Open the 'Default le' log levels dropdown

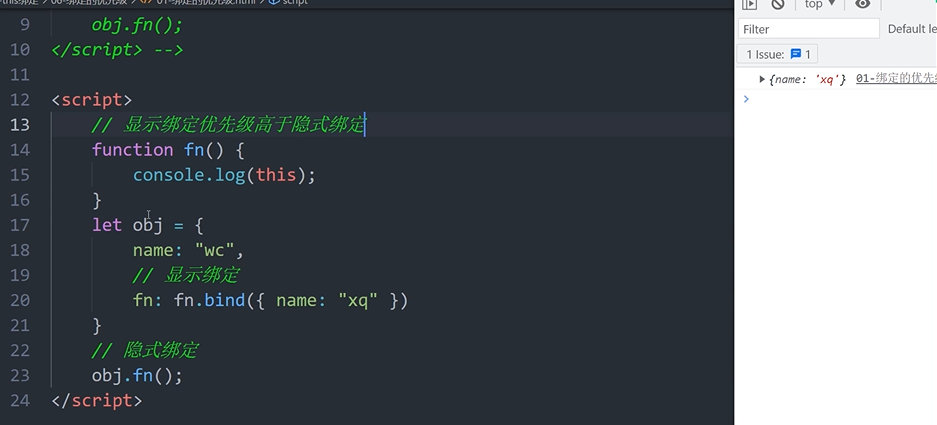click(x=912, y=29)
